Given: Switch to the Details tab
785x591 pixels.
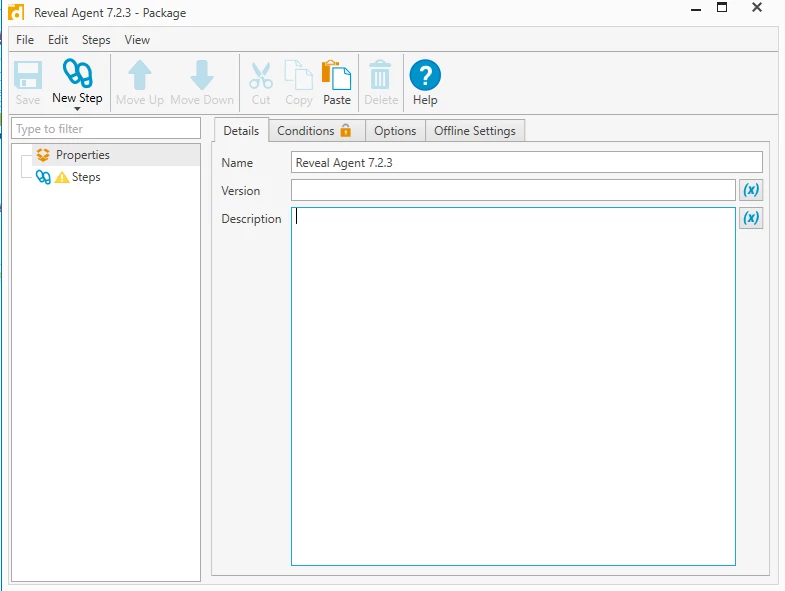Looking at the screenshot, I should coord(241,131).
